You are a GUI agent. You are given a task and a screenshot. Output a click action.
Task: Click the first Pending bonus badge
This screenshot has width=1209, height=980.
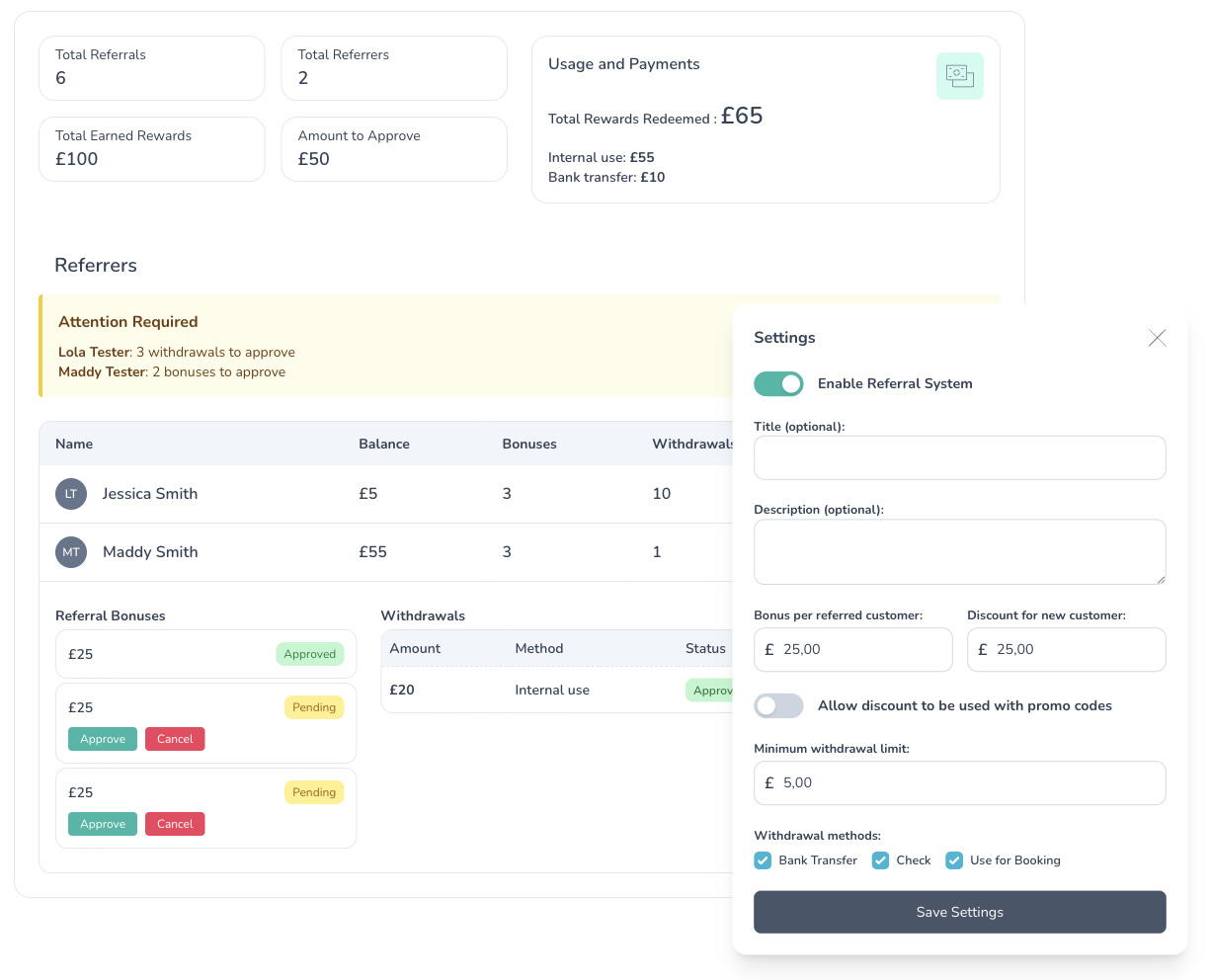pos(314,707)
